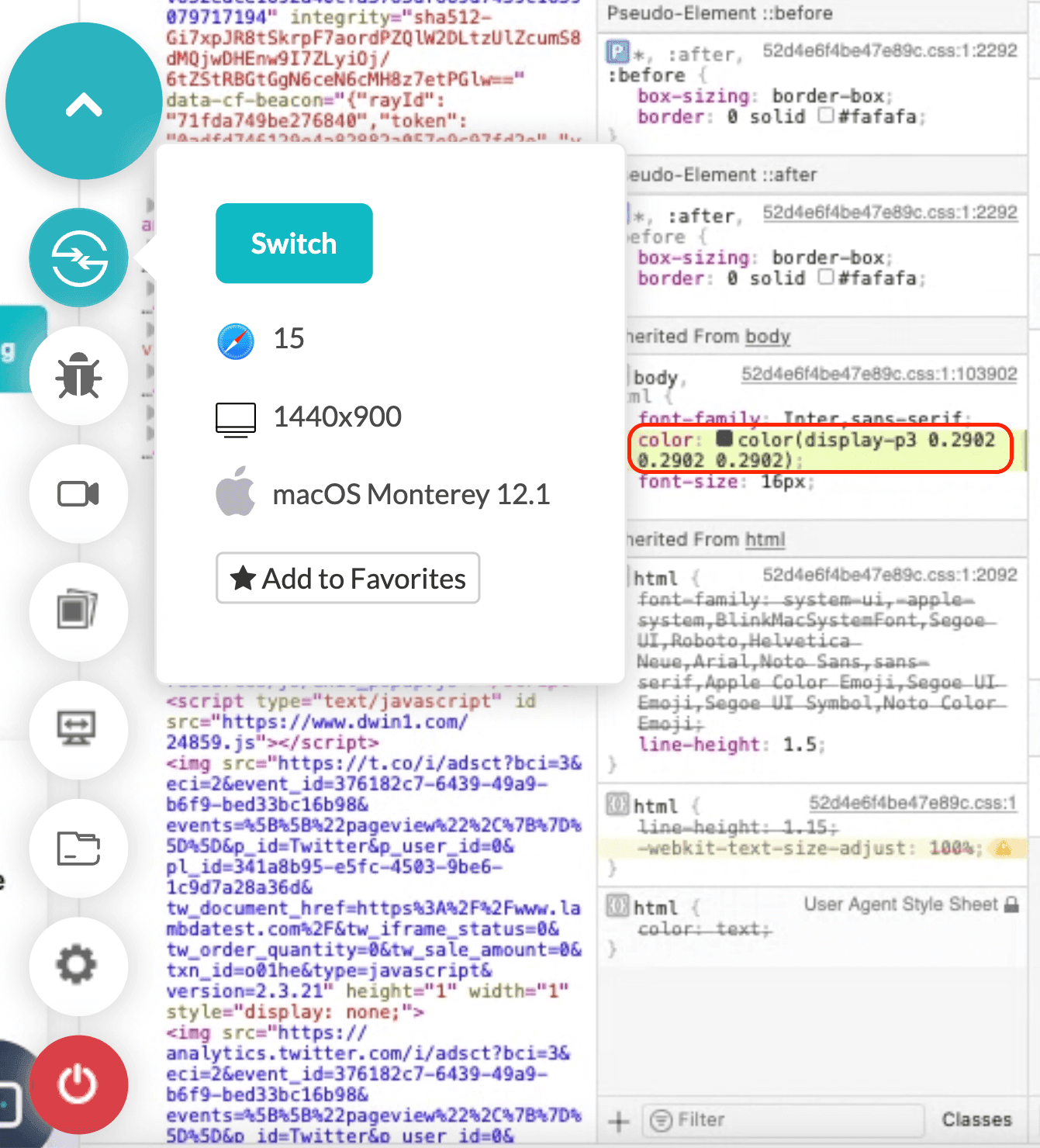Click 'User Agent Style Sheet' label
The image size is (1040, 1148).
coord(901,904)
